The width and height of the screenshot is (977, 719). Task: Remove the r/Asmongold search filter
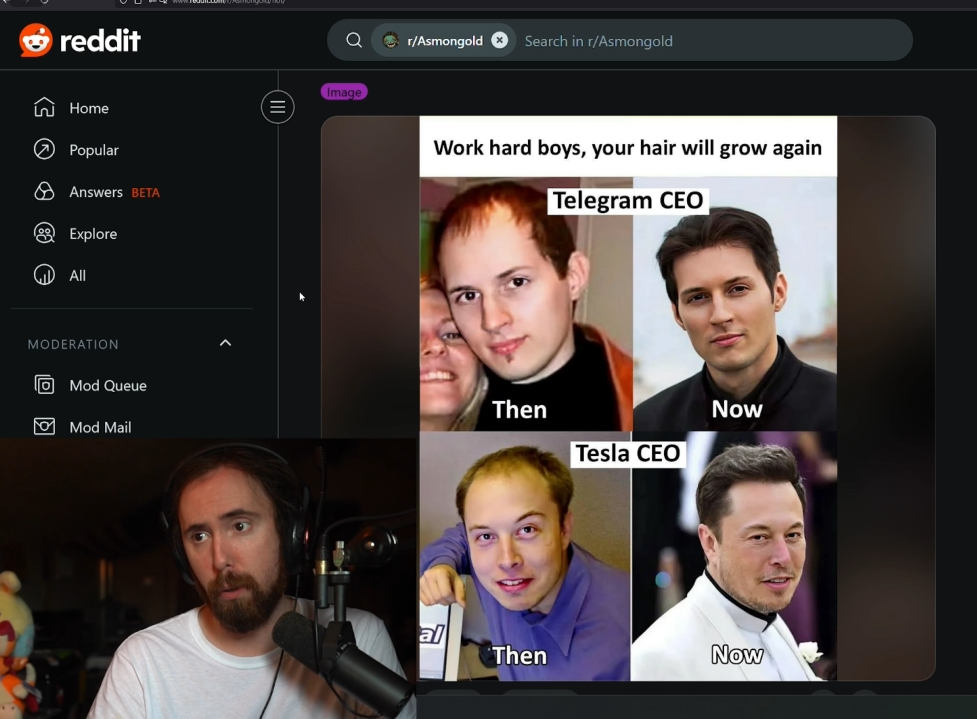point(499,40)
